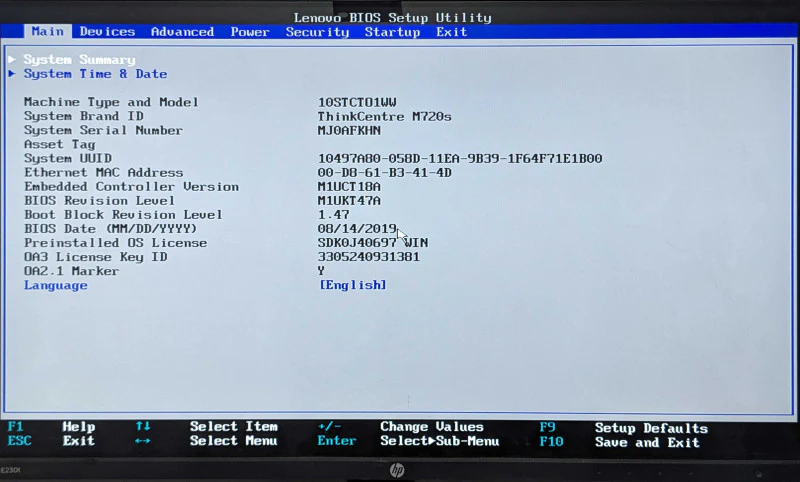Click the BIOS Revision Level label

[x=99, y=201]
